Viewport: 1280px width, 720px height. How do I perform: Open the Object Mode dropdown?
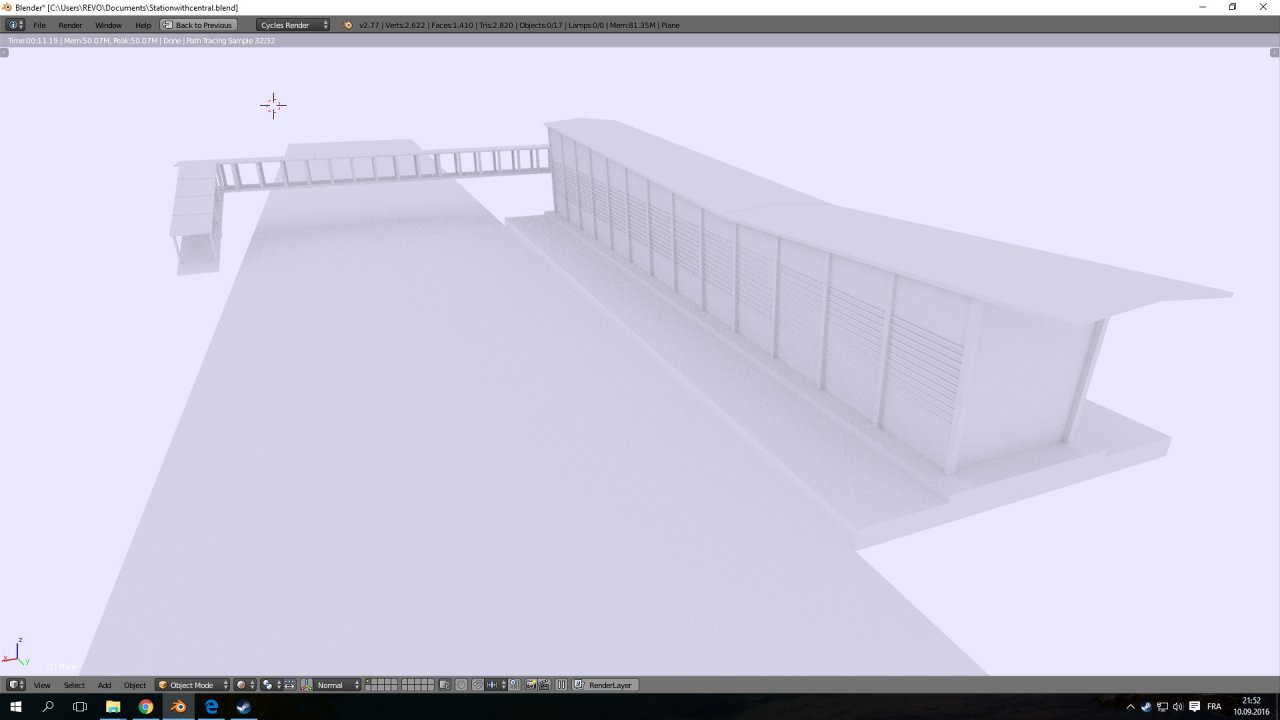pos(193,685)
